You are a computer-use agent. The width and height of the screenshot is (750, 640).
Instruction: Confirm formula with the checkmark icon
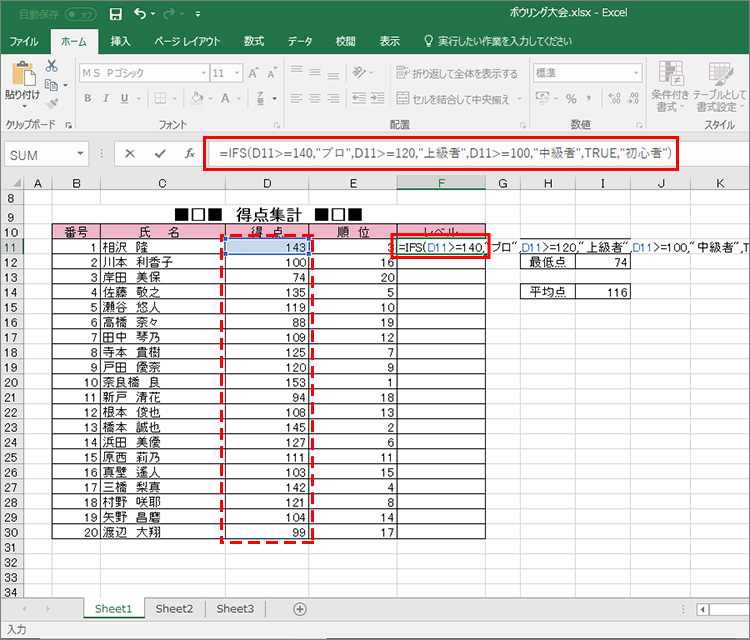coord(159,154)
